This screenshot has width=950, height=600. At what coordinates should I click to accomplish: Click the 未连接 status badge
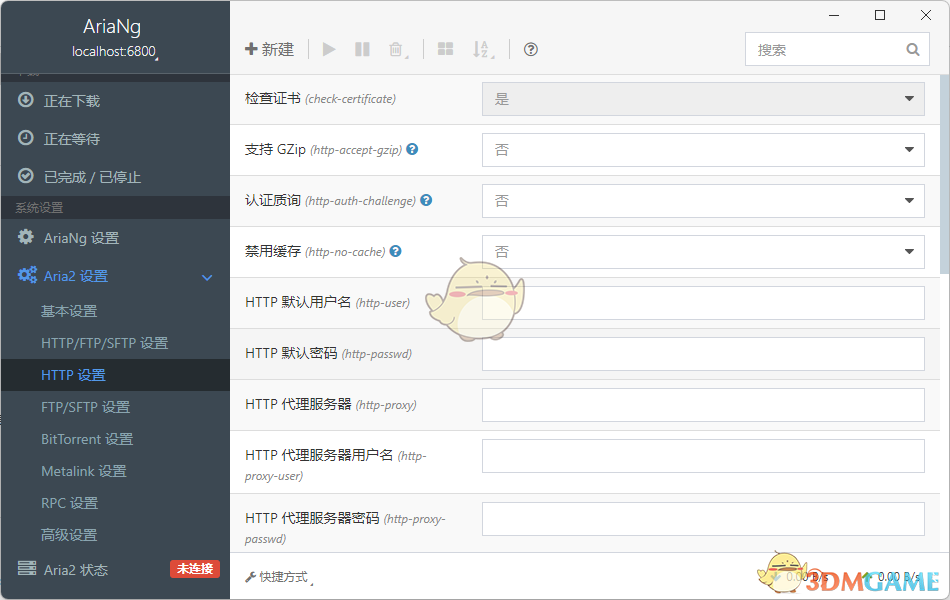coord(194,569)
